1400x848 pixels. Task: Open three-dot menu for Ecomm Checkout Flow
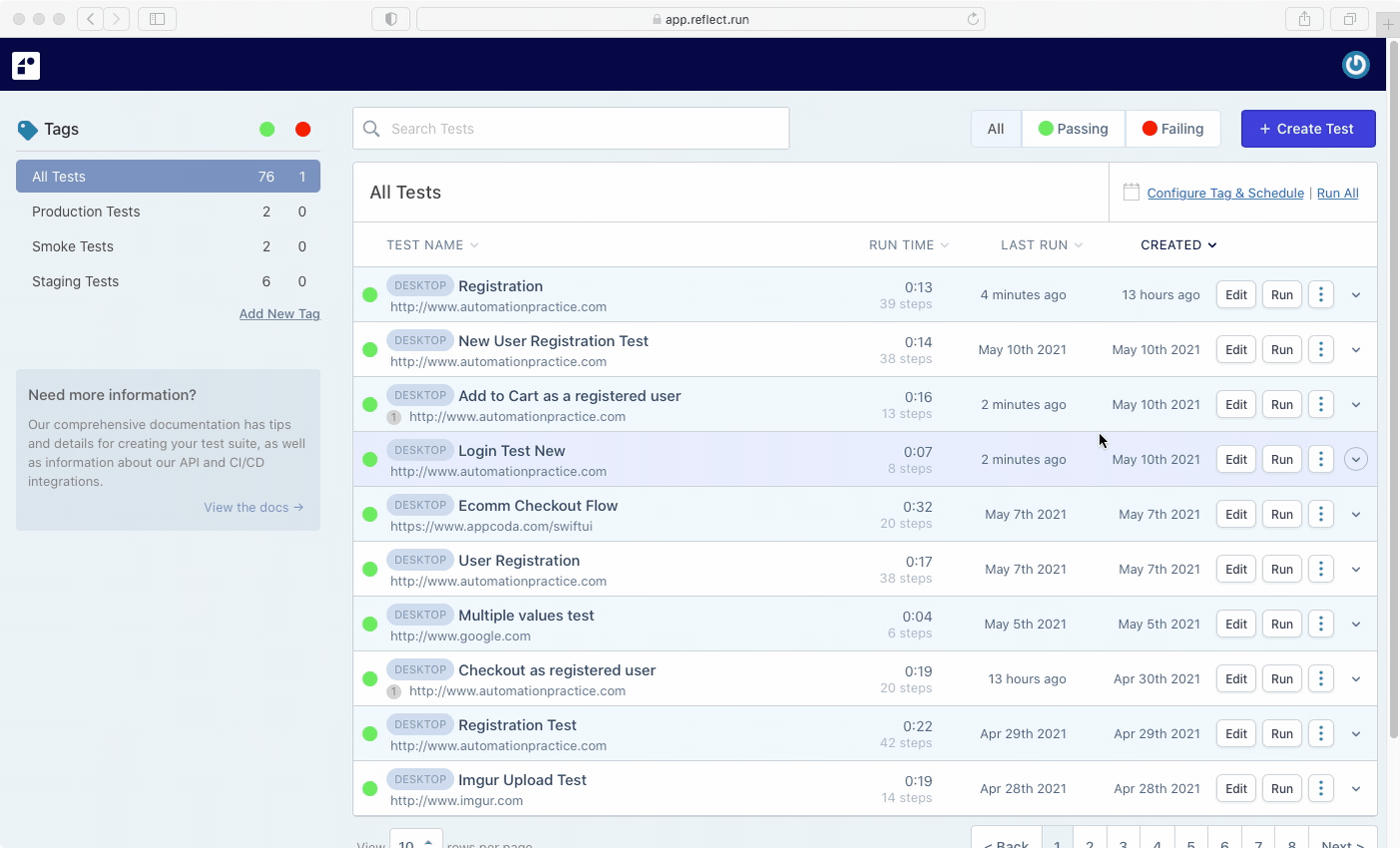tap(1320, 514)
